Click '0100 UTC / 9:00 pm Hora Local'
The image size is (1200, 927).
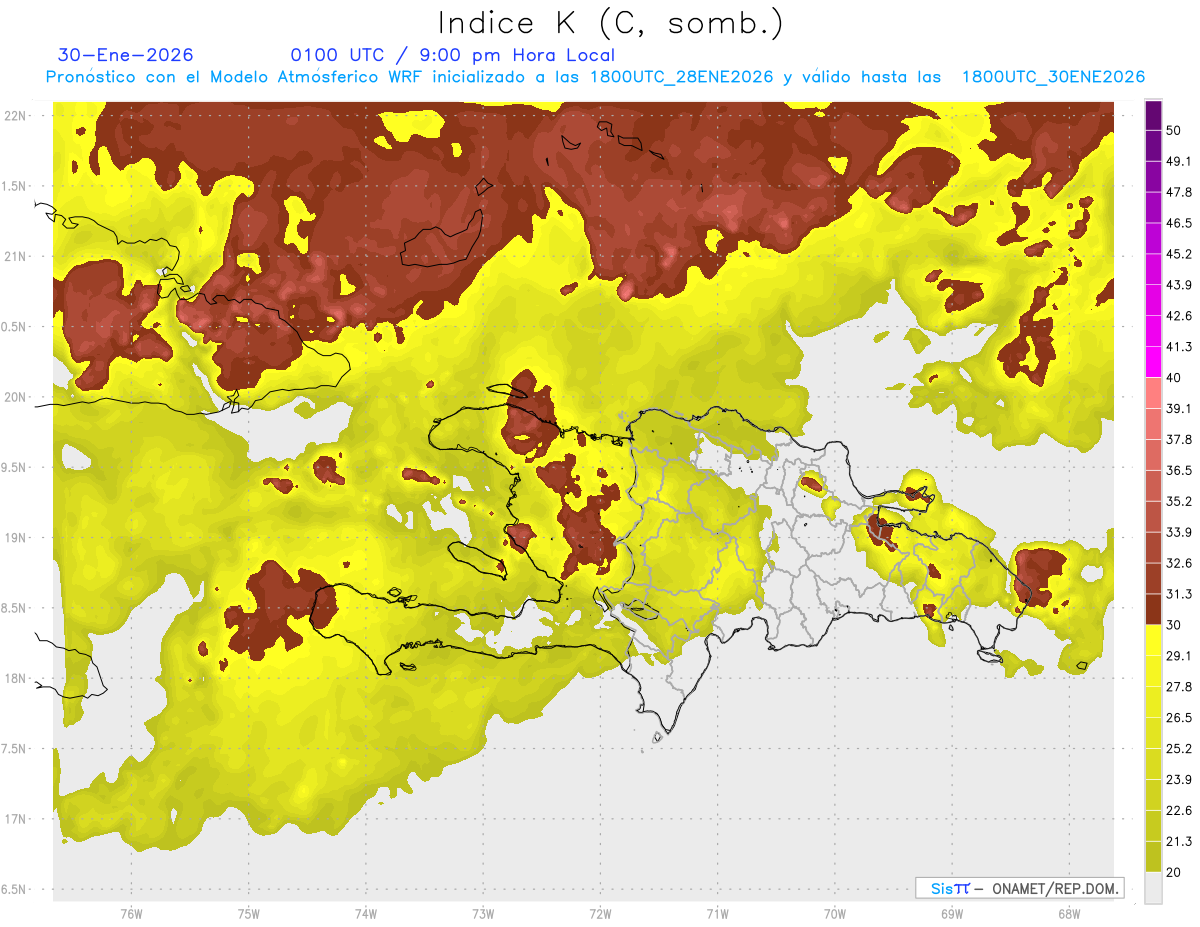coord(453,55)
